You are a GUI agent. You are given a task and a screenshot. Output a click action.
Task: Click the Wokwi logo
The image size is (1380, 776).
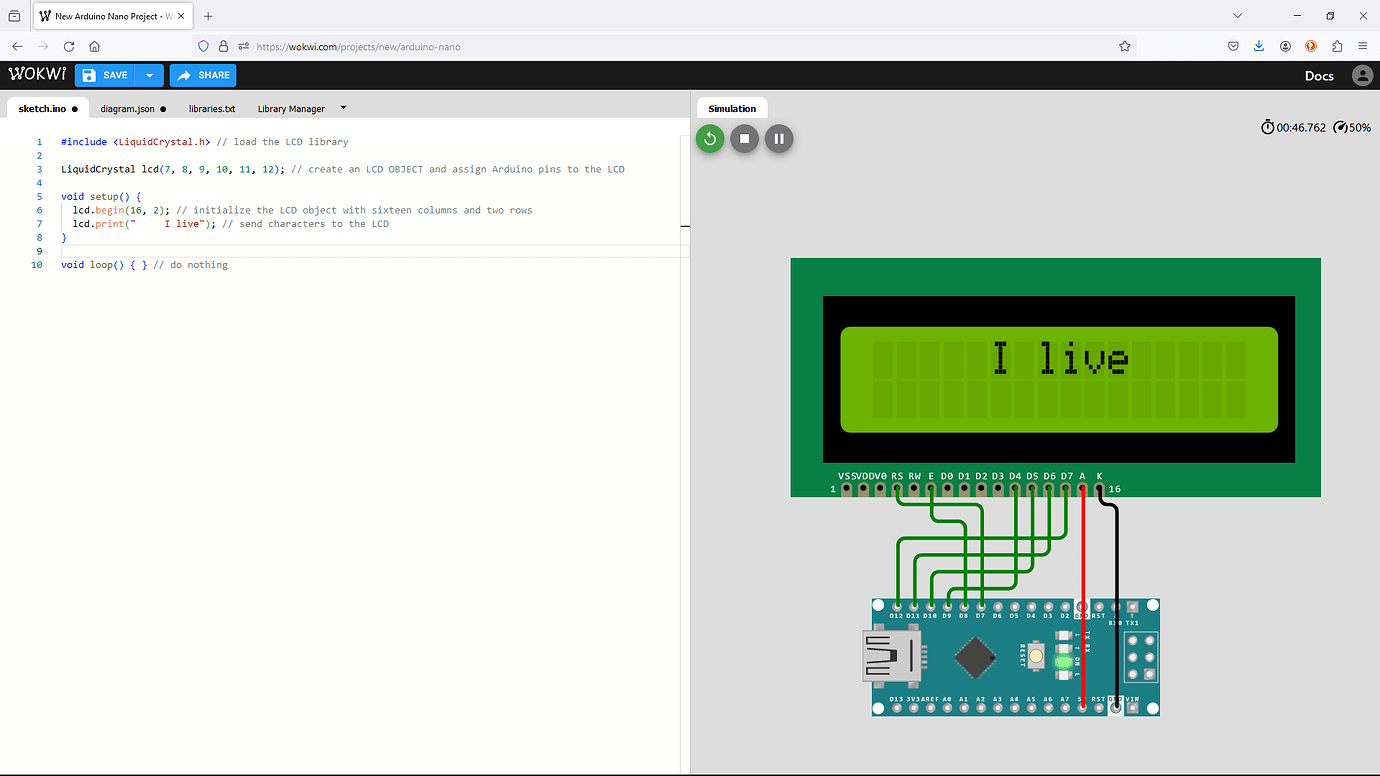coord(37,75)
